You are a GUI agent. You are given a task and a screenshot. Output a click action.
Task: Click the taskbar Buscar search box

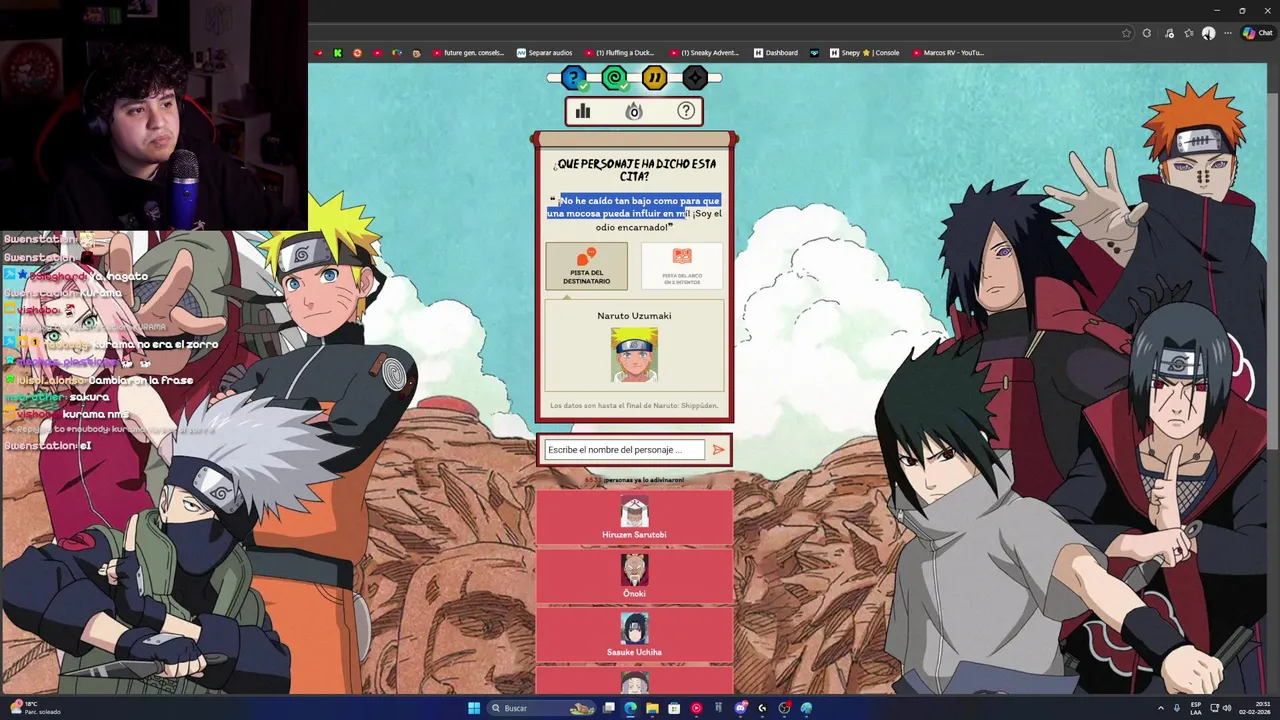pyautogui.click(x=542, y=708)
